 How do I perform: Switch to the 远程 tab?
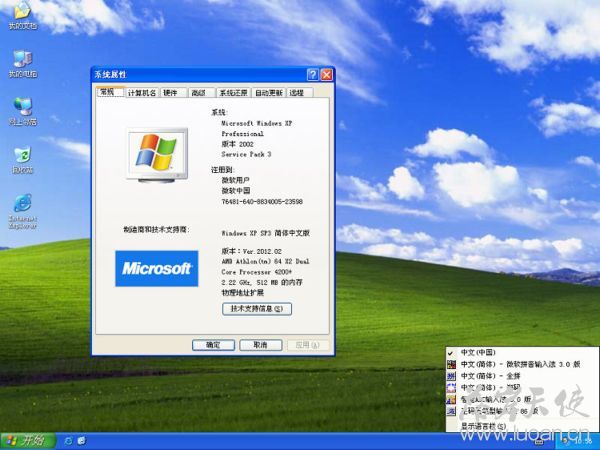pyautogui.click(x=299, y=93)
